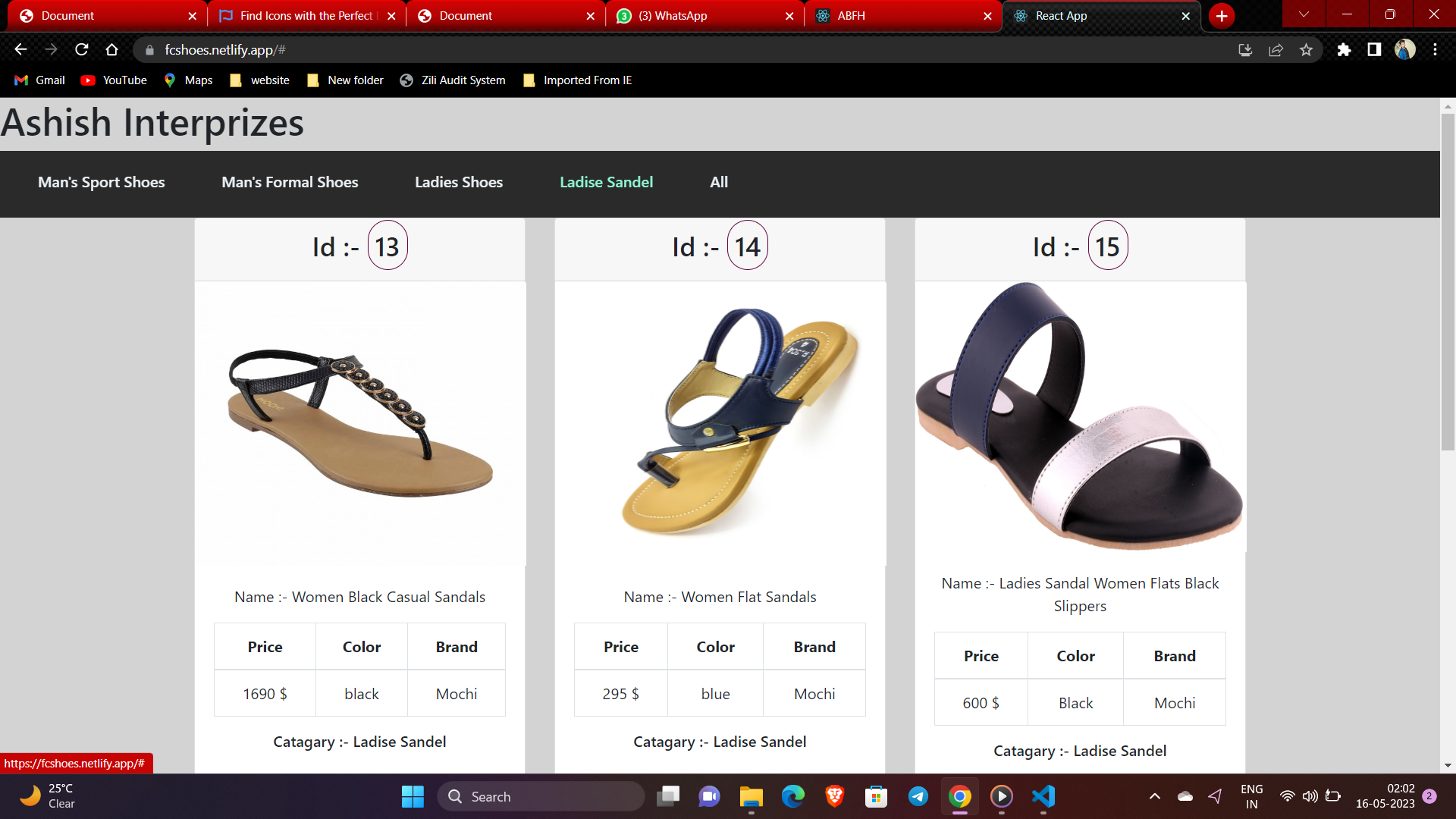The image size is (1456, 819).
Task: Click the browser home icon
Action: (112, 50)
